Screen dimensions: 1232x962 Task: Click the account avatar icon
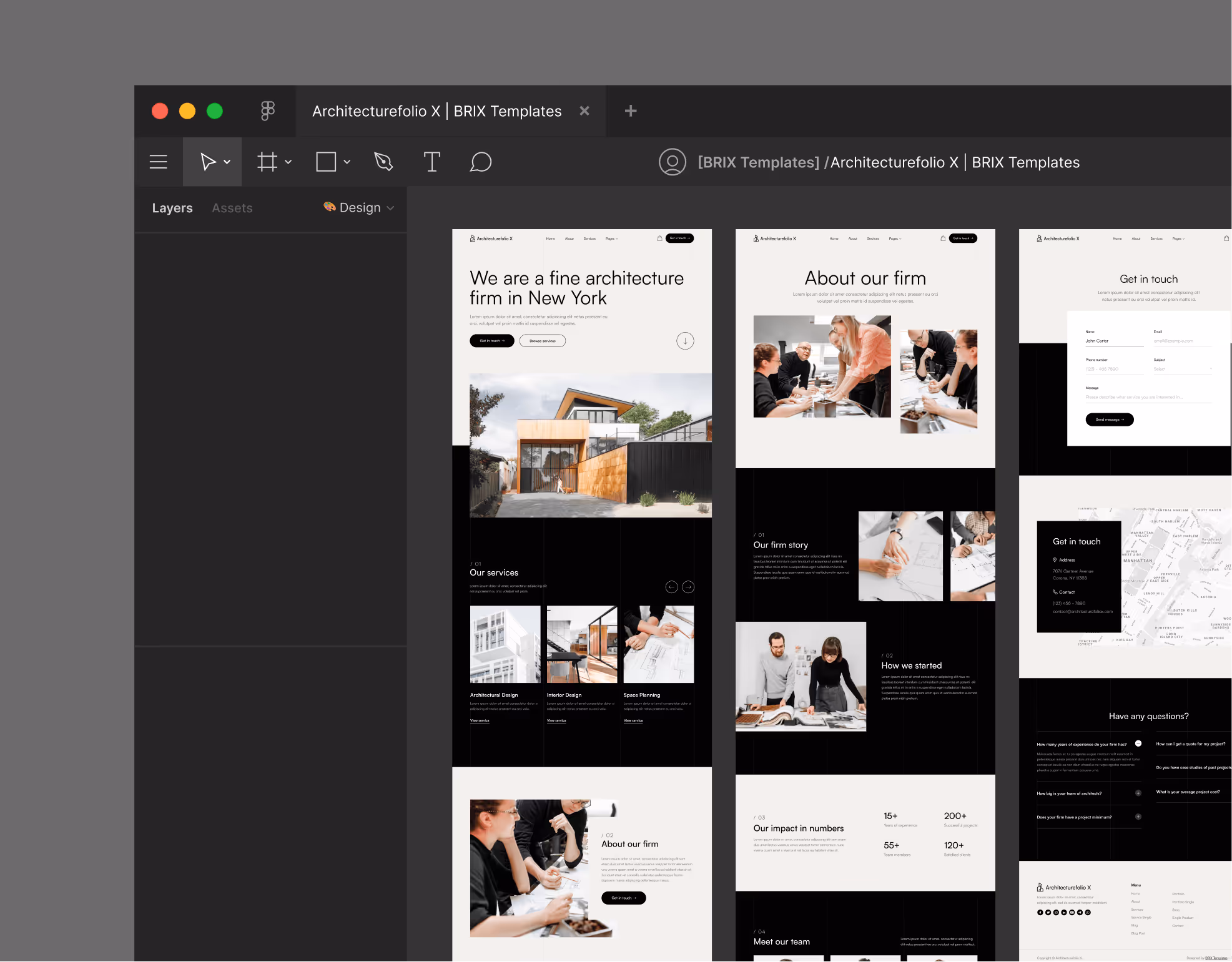tap(673, 162)
